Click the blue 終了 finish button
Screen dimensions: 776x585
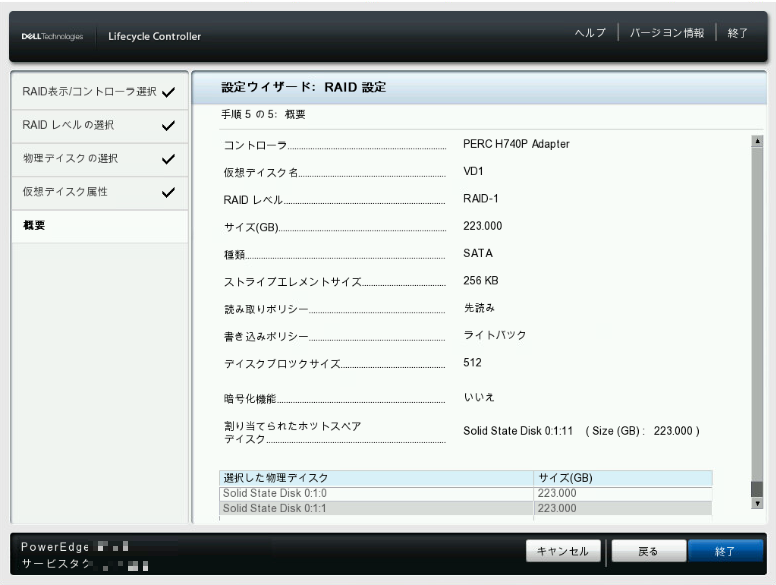(x=725, y=551)
